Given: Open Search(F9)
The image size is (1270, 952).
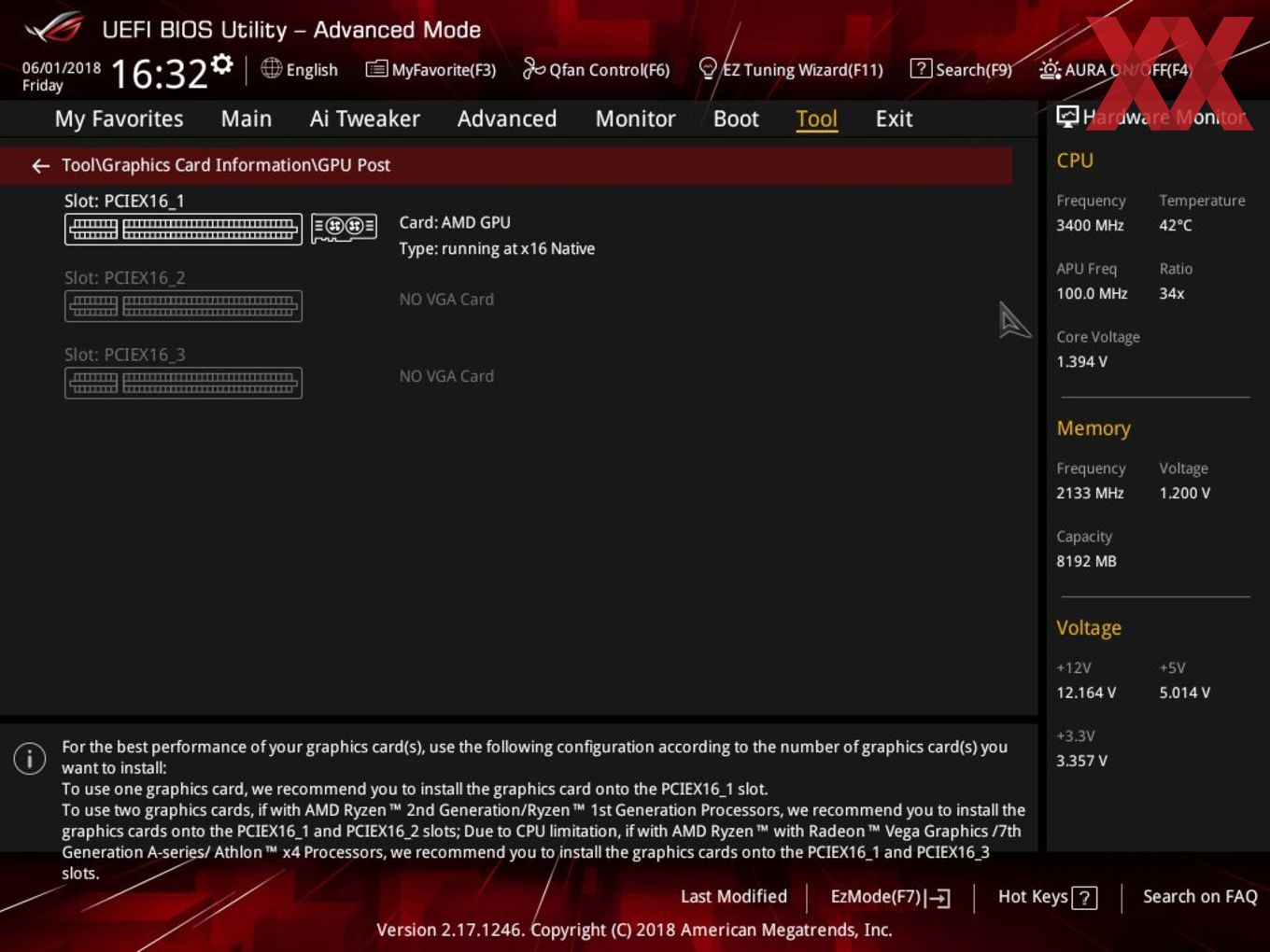Looking at the screenshot, I should pyautogui.click(x=961, y=69).
